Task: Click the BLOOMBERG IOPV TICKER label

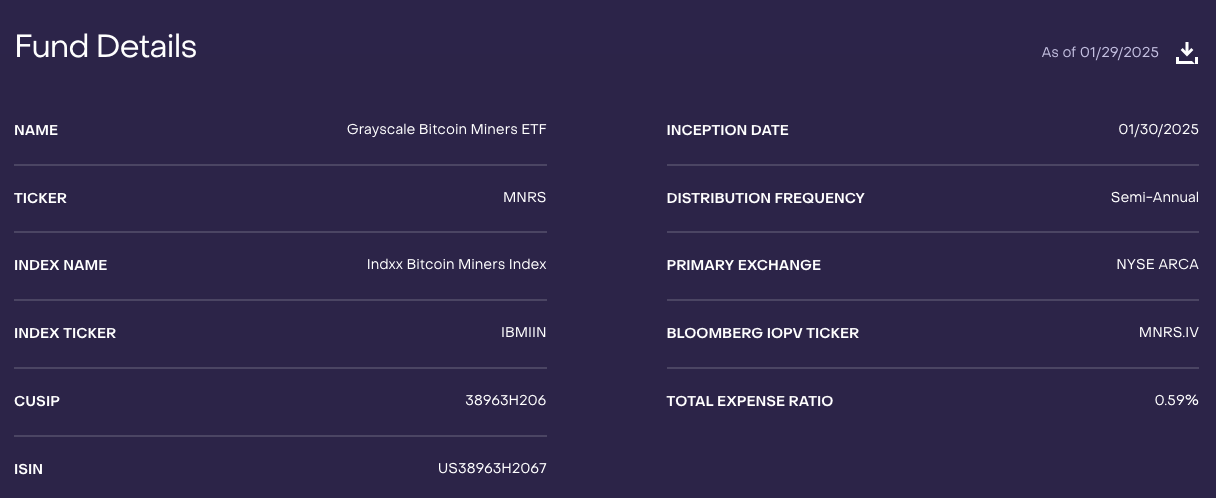Action: point(762,333)
